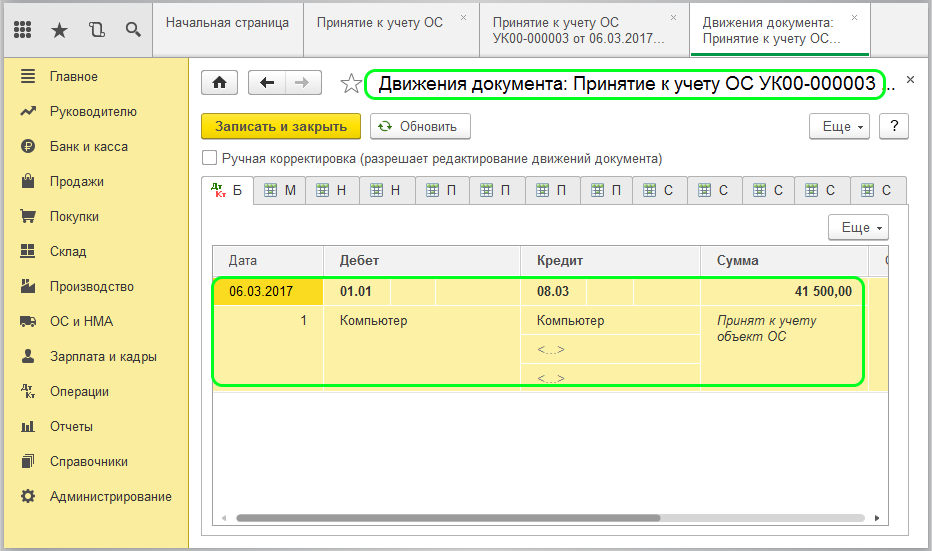
Task: Select debit account cell 01.01
Action: pos(357,291)
